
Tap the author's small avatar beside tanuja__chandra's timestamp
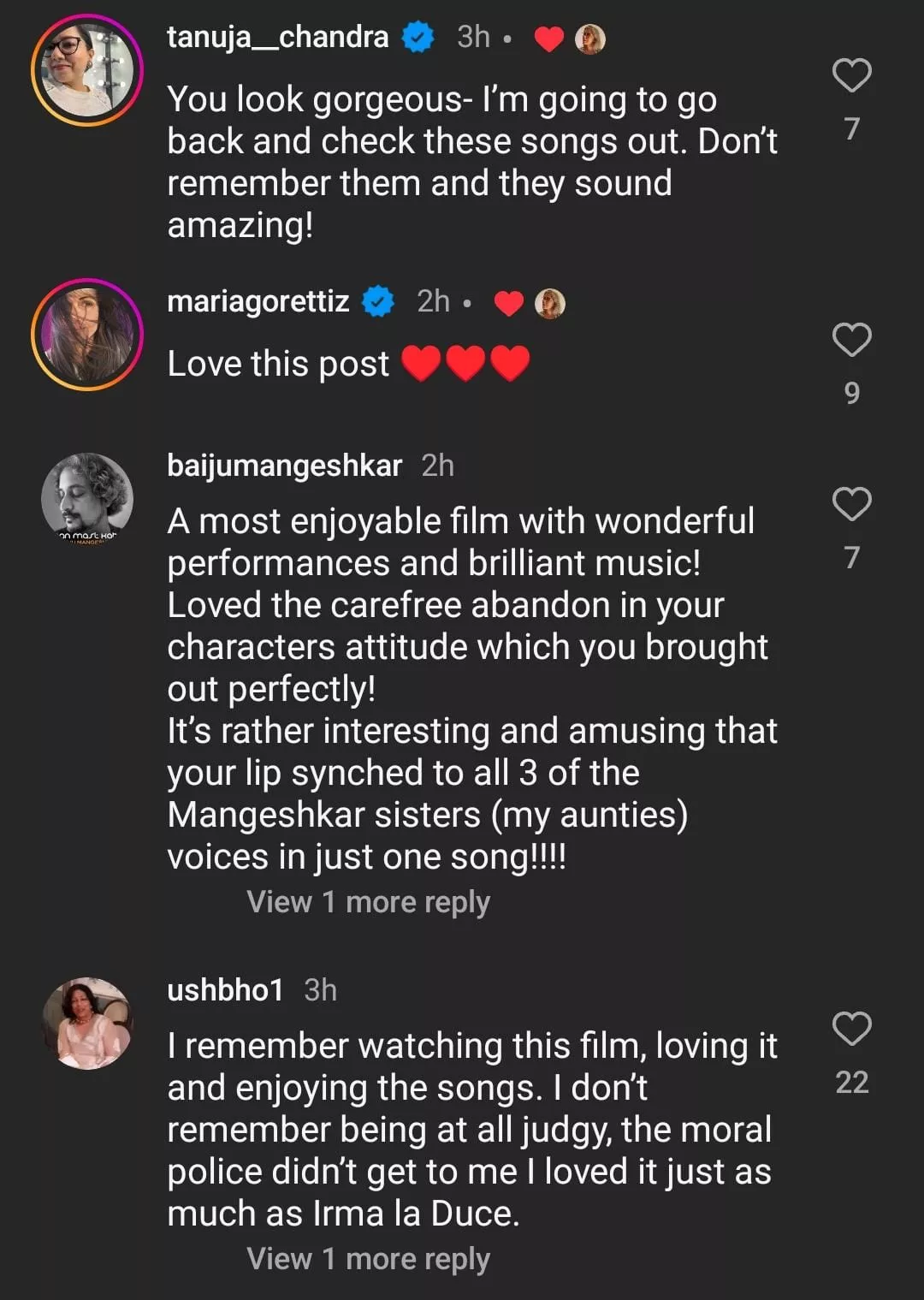point(590,39)
